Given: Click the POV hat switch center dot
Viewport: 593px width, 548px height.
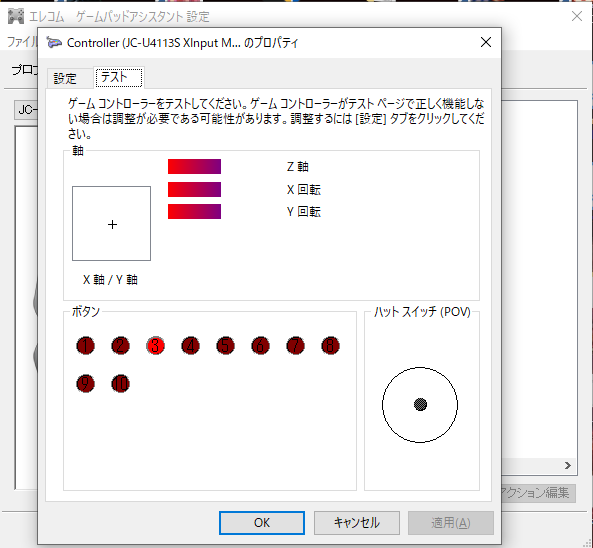Looking at the screenshot, I should (x=420, y=404).
